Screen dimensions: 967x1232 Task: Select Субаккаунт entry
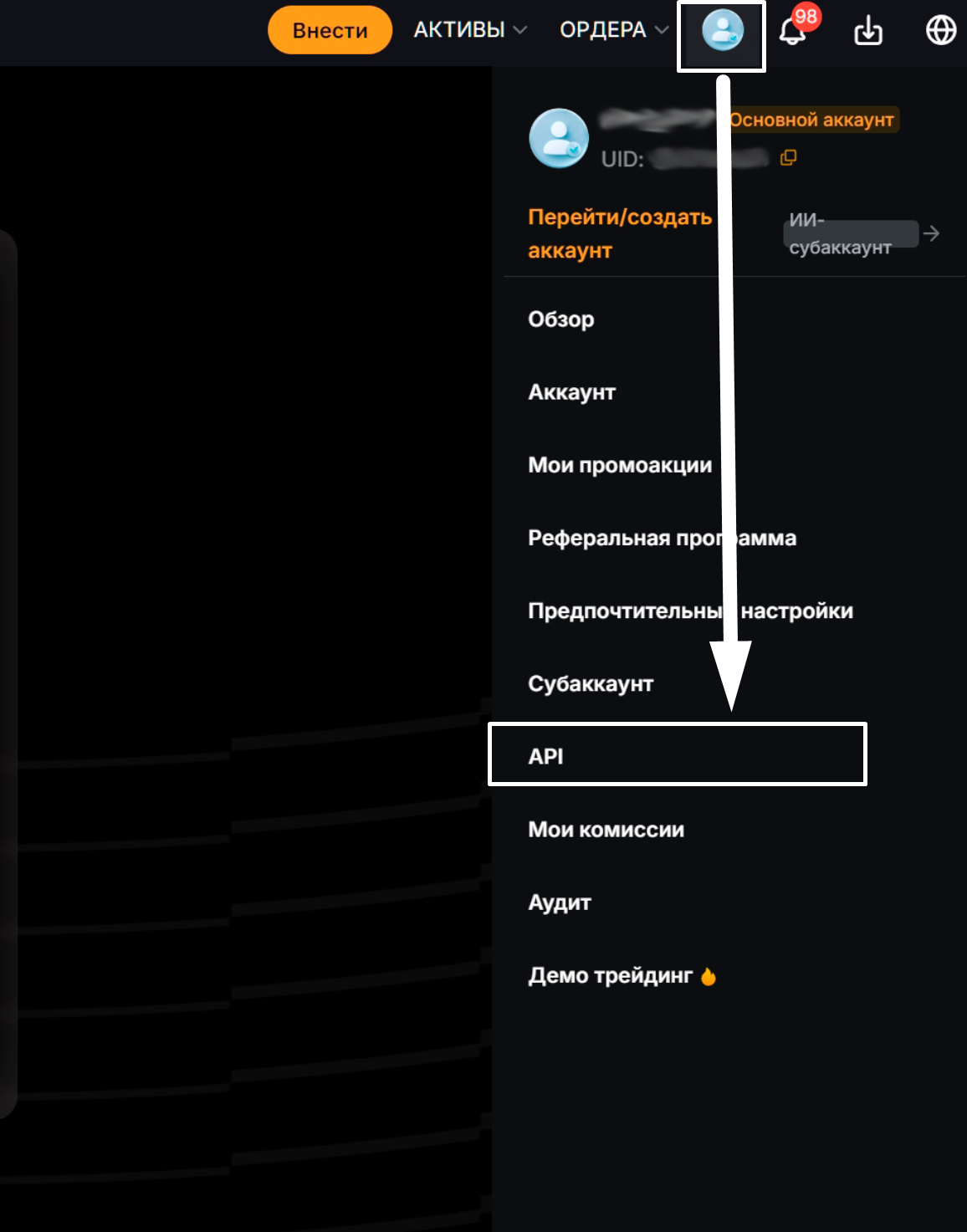tap(591, 684)
